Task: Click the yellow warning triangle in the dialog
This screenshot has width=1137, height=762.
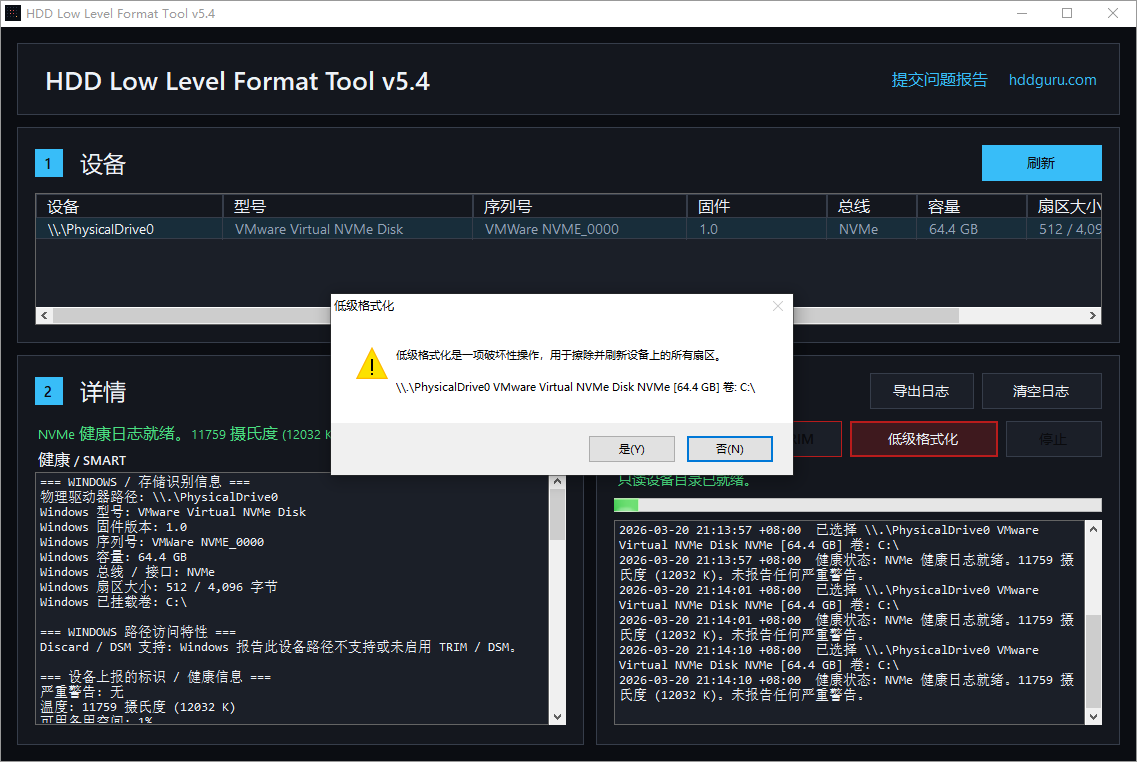Action: [371, 364]
